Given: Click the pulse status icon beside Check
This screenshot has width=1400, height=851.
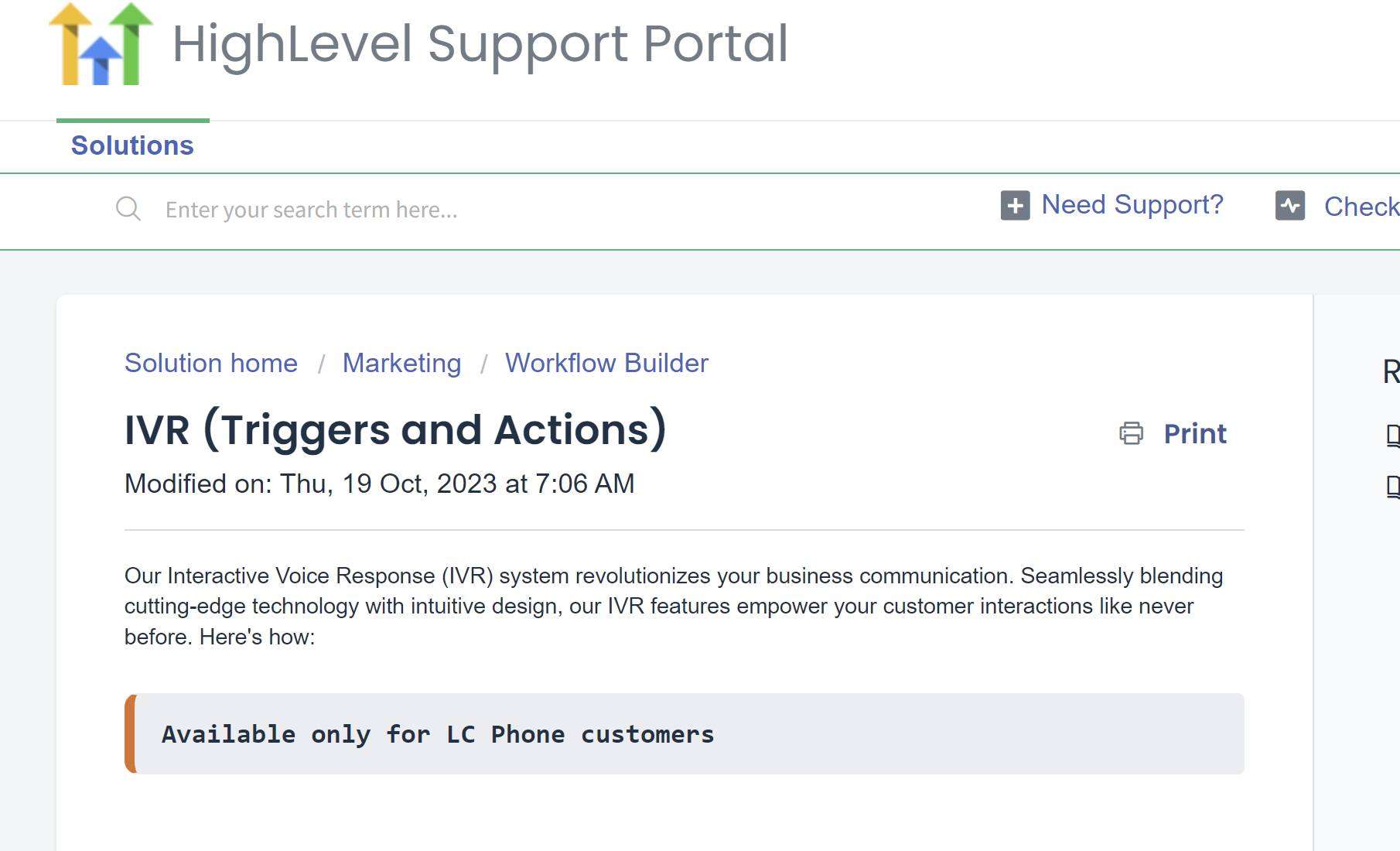Looking at the screenshot, I should (1290, 206).
